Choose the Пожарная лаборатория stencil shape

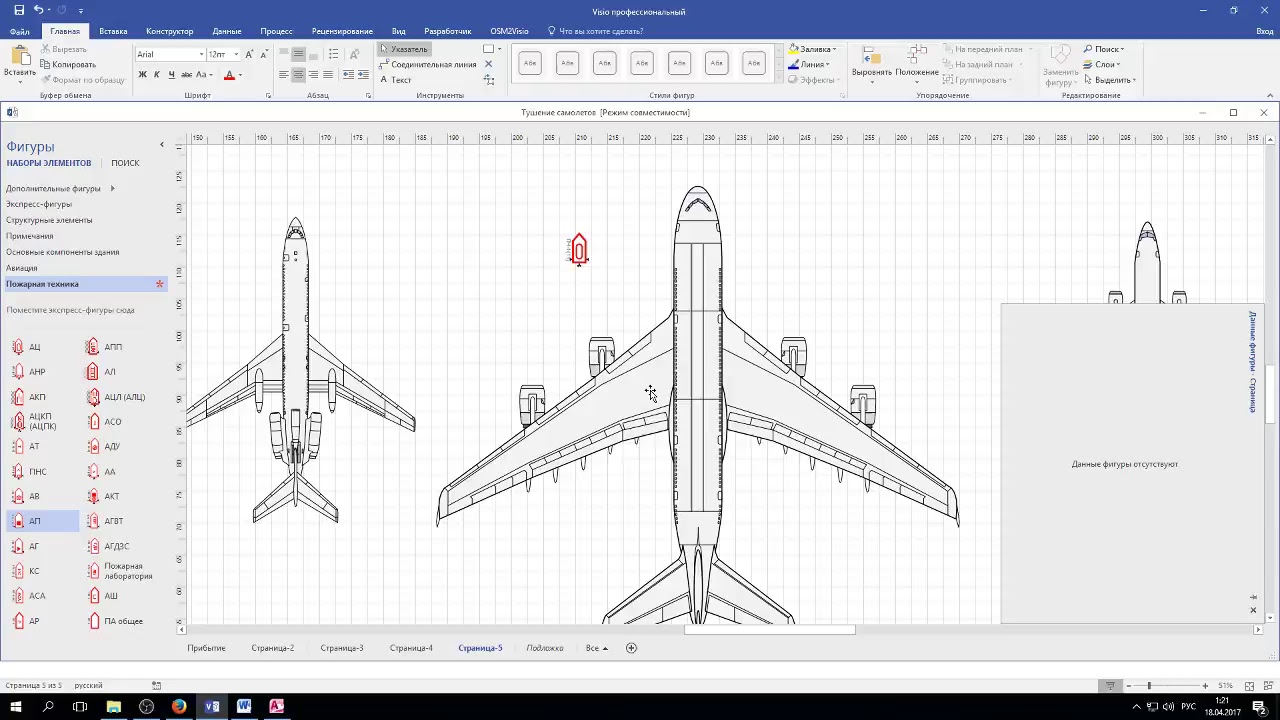point(120,571)
